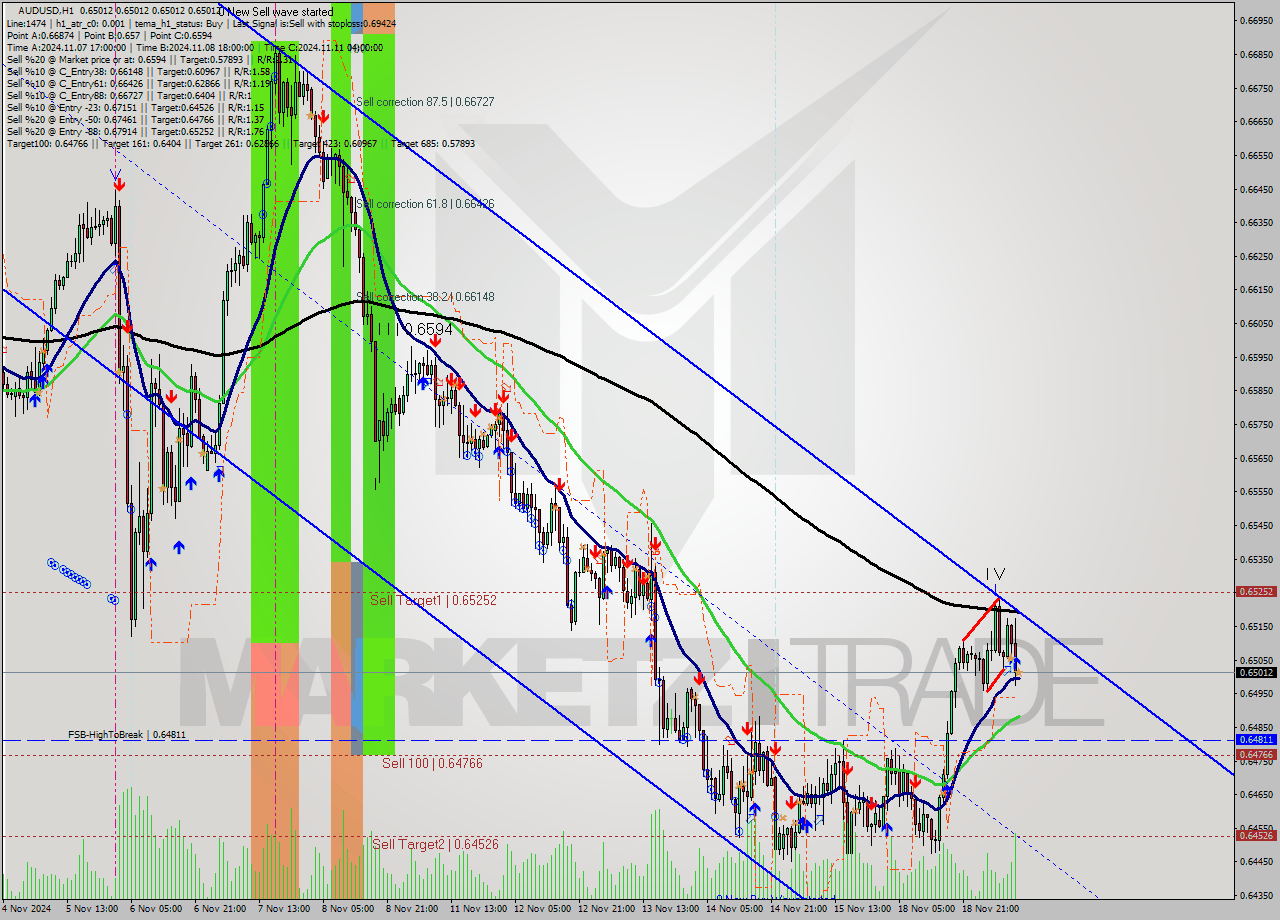Click the AUDUSD,H1 chart title
The width and height of the screenshot is (1280, 920).
coord(46,10)
